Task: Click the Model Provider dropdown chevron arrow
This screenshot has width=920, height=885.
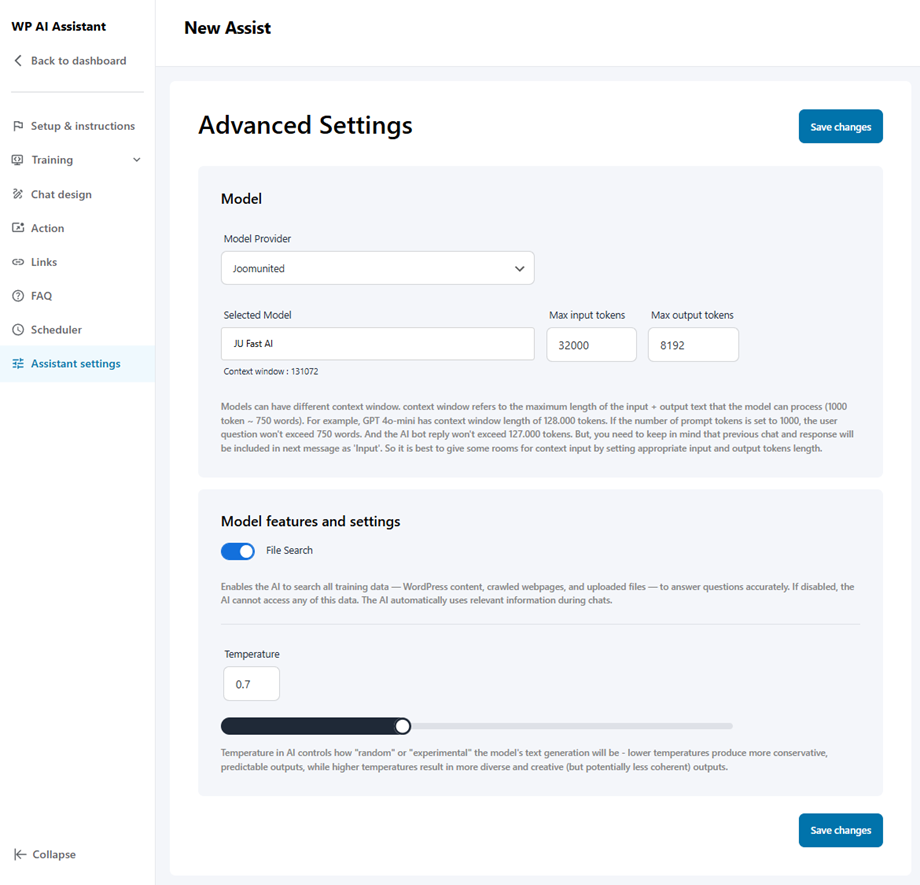Action: click(x=520, y=268)
